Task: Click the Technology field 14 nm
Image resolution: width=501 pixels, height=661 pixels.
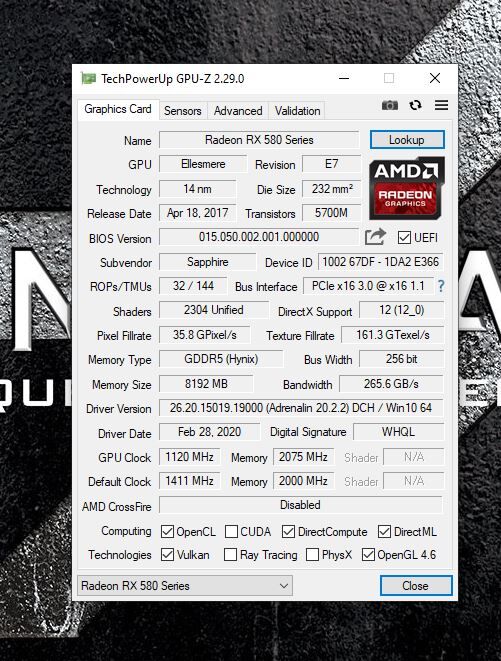Action: [197, 189]
